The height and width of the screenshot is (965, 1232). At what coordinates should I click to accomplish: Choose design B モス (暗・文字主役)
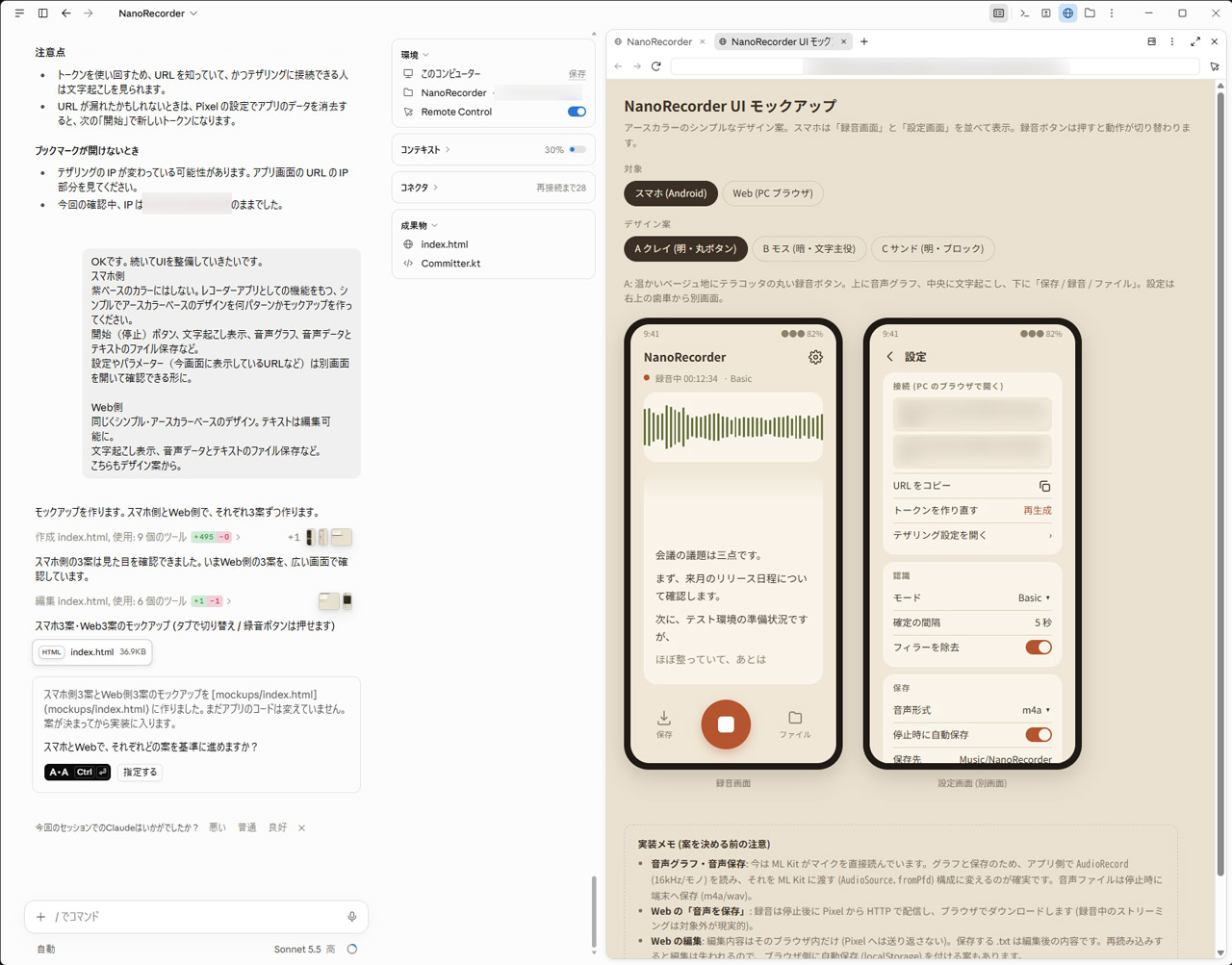808,248
